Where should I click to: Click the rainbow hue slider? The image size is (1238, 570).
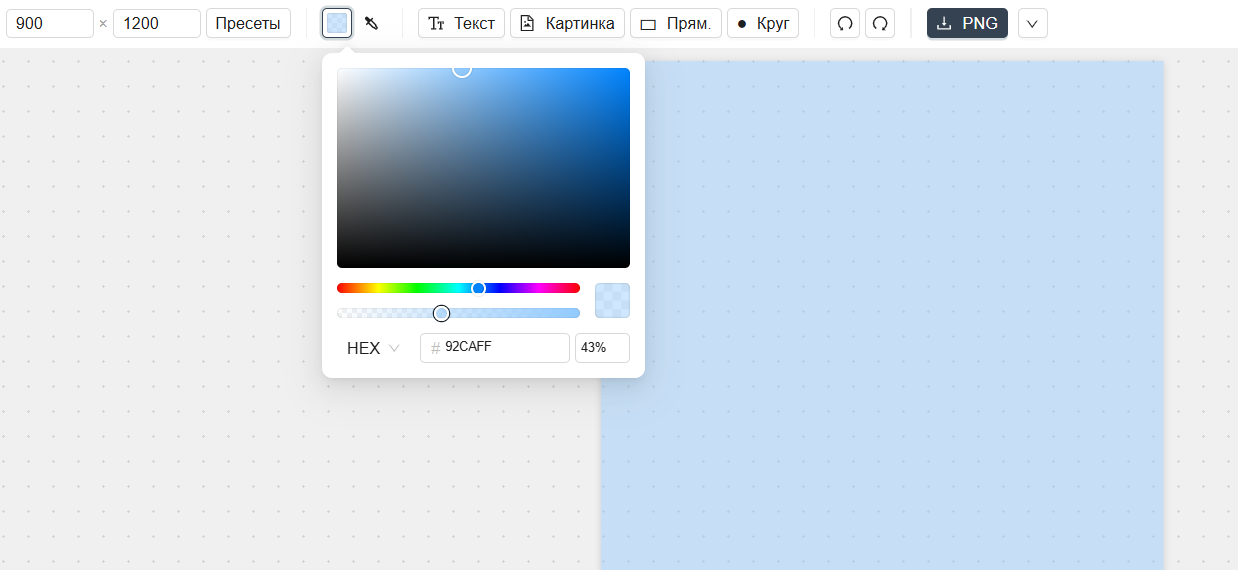pyautogui.click(x=458, y=288)
